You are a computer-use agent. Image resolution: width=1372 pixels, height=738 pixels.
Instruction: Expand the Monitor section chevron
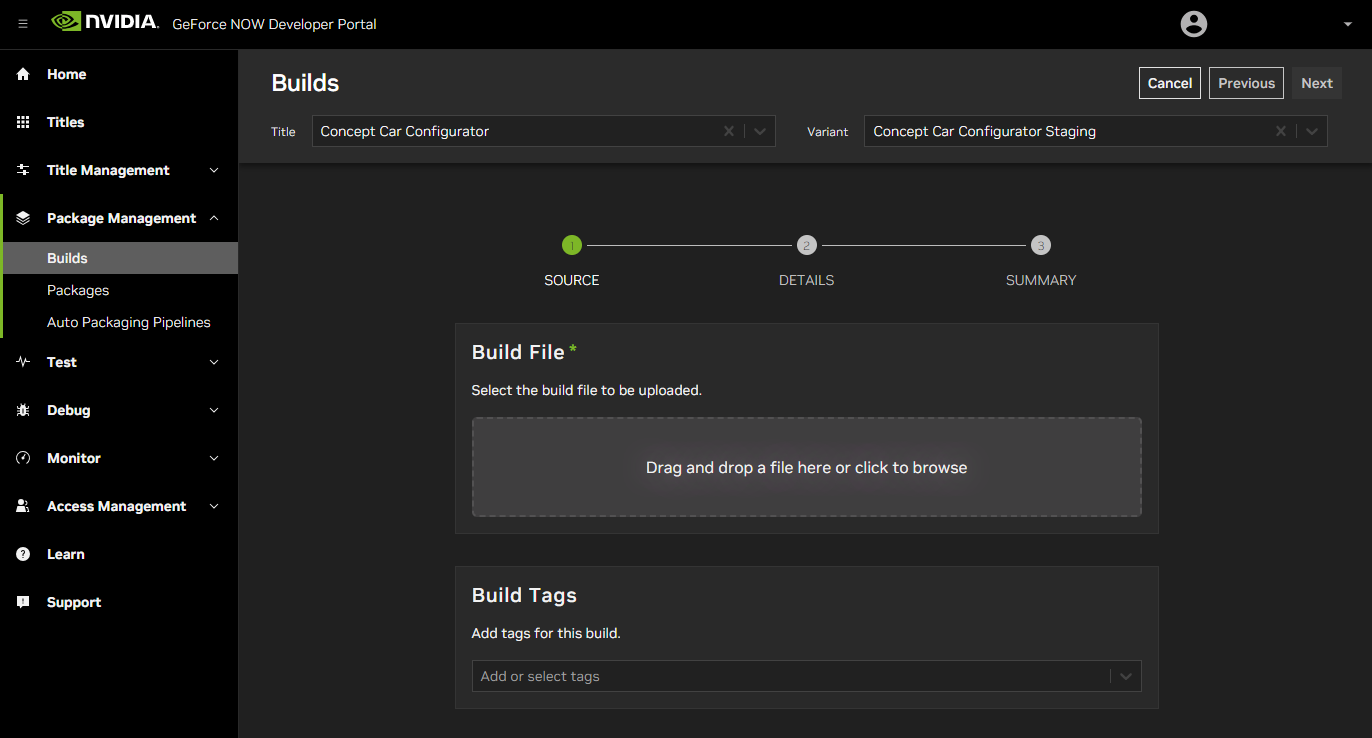point(214,458)
